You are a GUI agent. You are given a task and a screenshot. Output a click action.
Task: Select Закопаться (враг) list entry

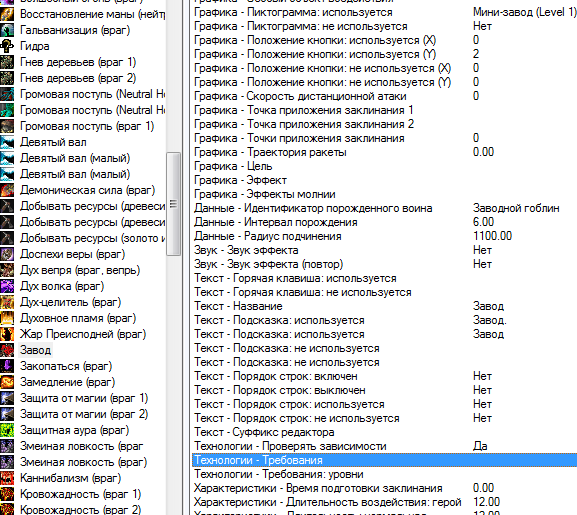(x=66, y=366)
